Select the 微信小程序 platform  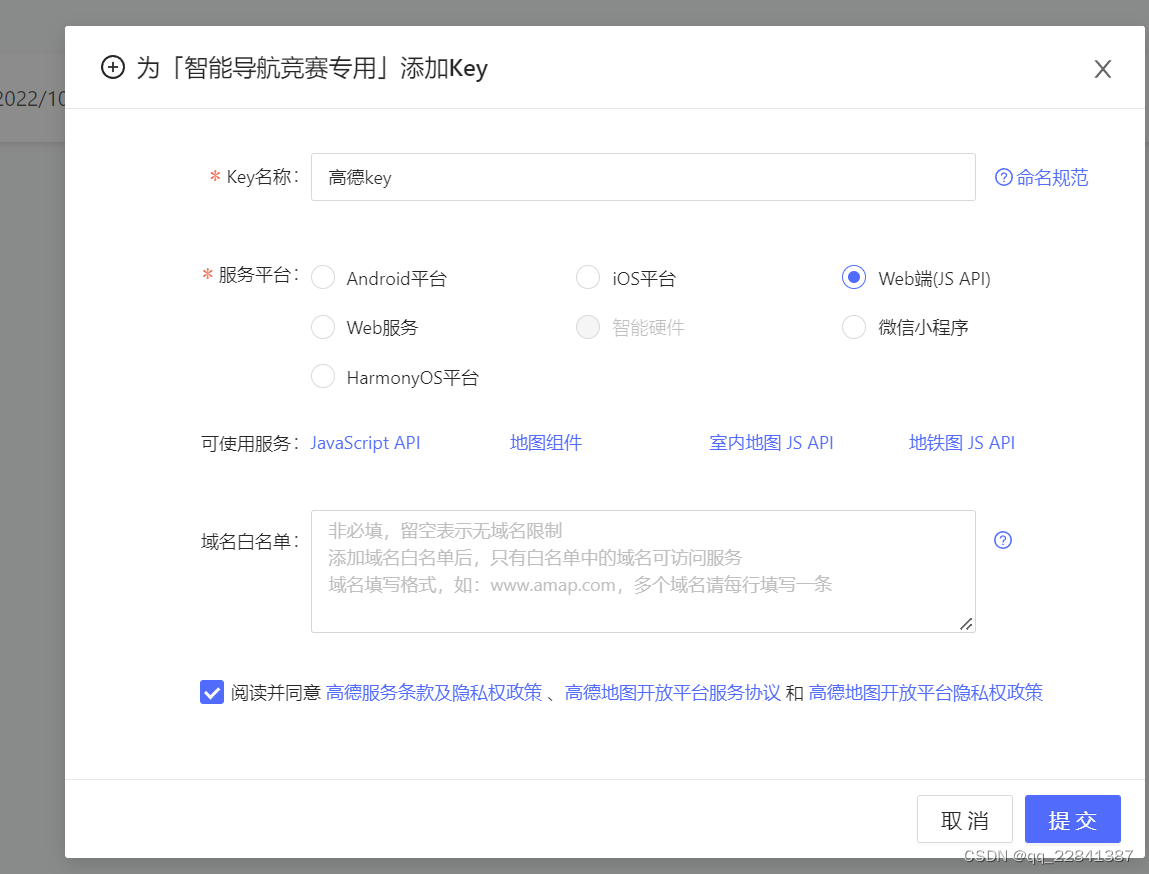(853, 327)
